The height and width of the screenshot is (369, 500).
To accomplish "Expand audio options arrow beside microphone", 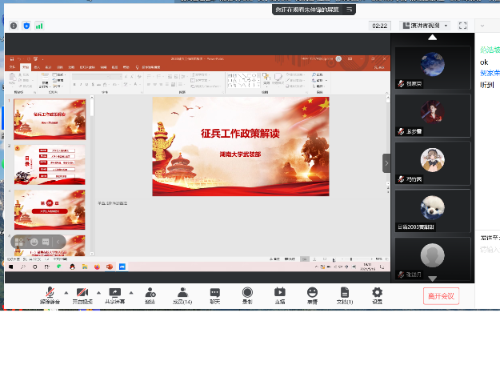I will pos(66,293).
